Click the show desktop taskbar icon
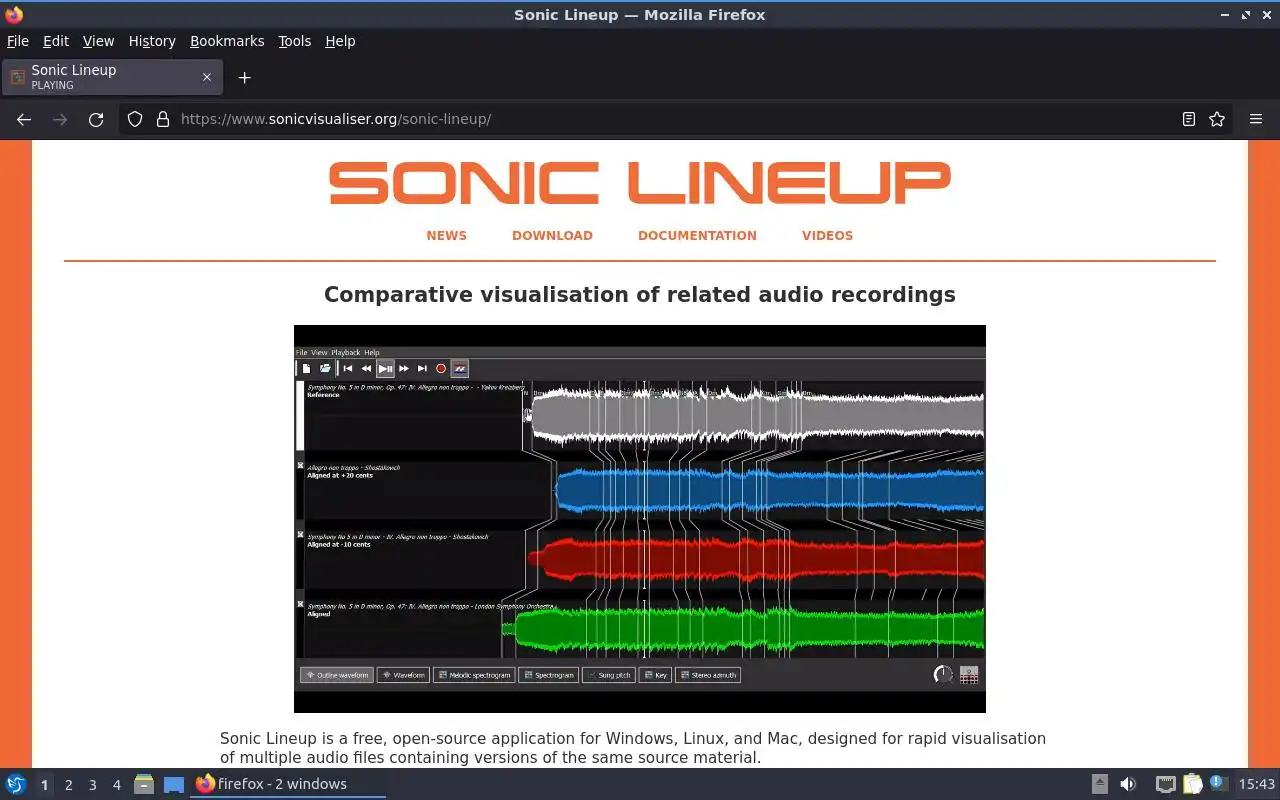The height and width of the screenshot is (800, 1280). [x=174, y=784]
